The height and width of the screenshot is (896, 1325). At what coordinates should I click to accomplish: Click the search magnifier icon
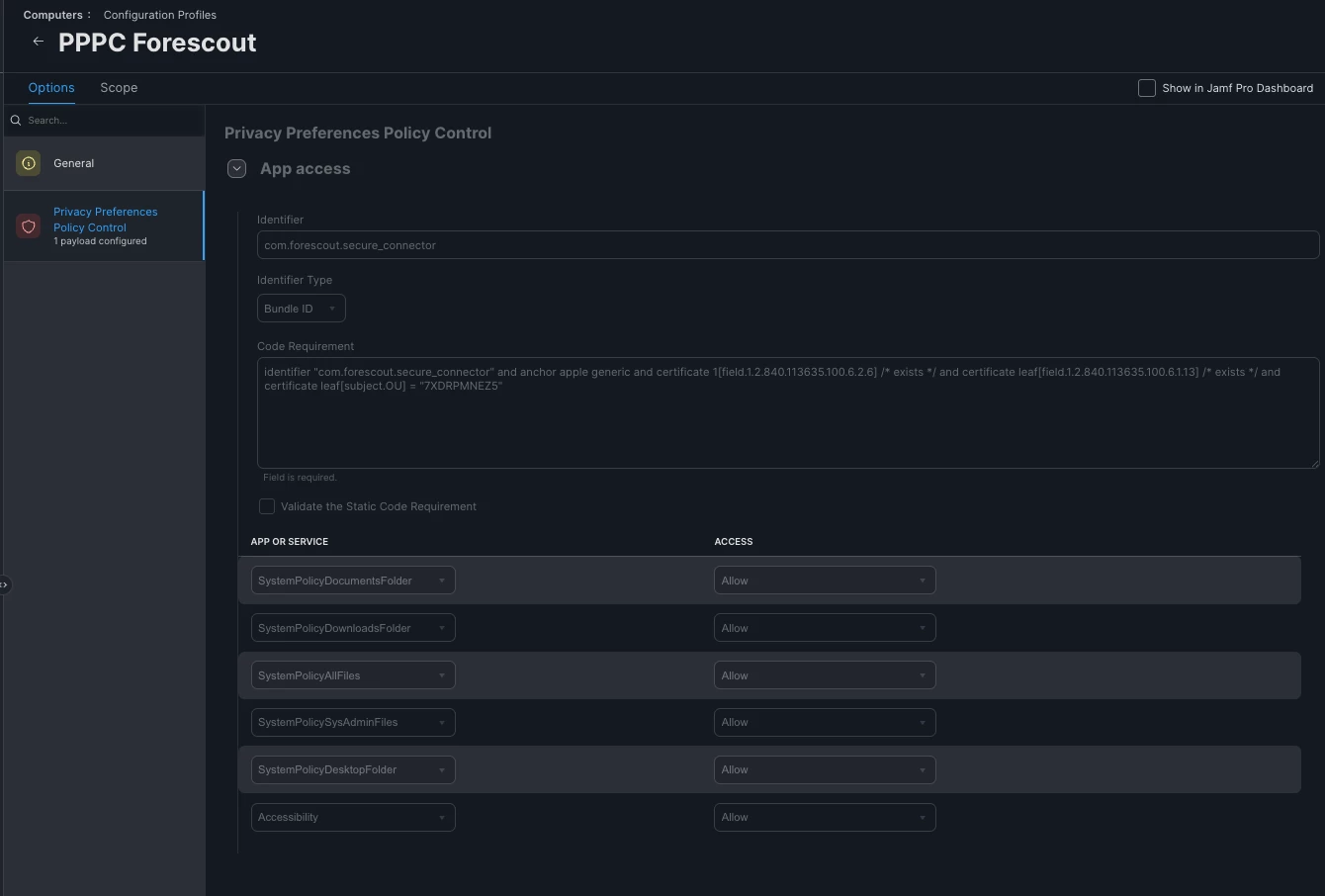(16, 120)
